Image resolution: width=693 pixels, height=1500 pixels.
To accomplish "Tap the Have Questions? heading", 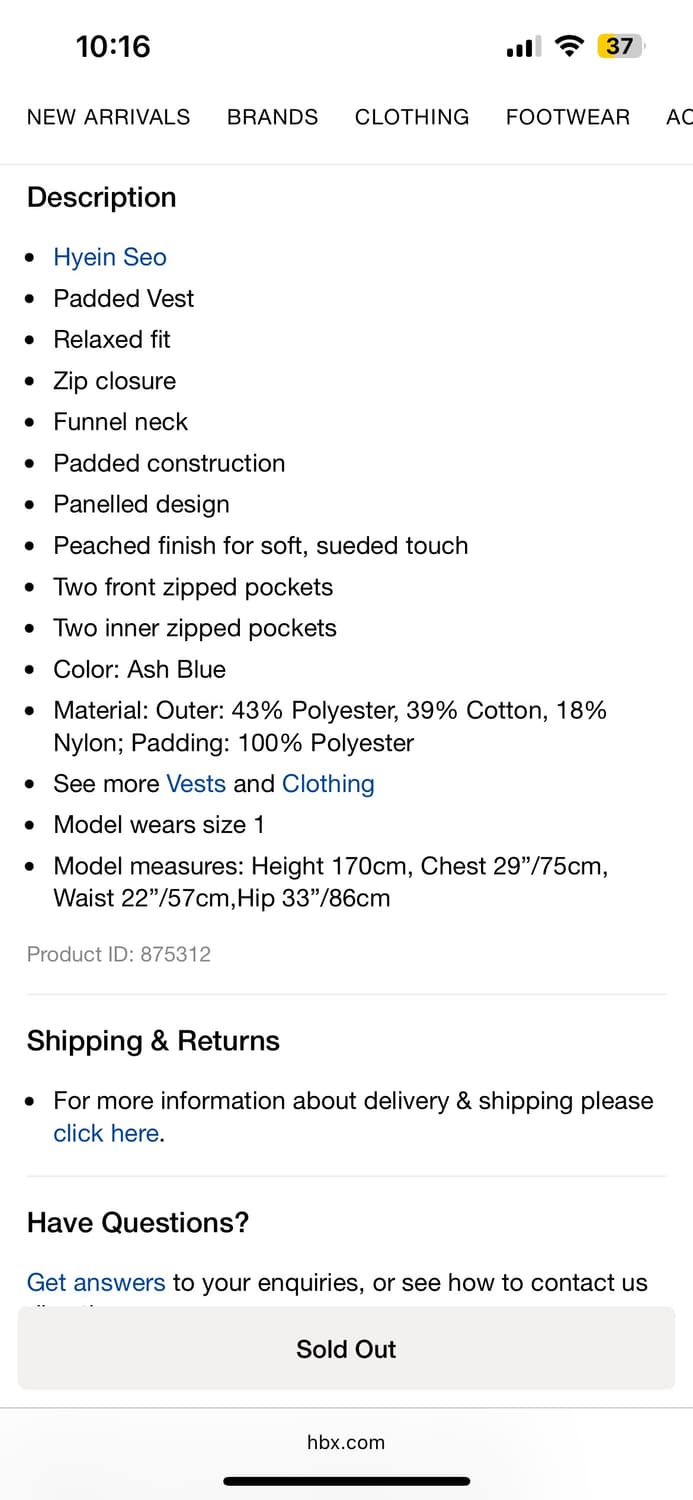I will coord(138,1222).
